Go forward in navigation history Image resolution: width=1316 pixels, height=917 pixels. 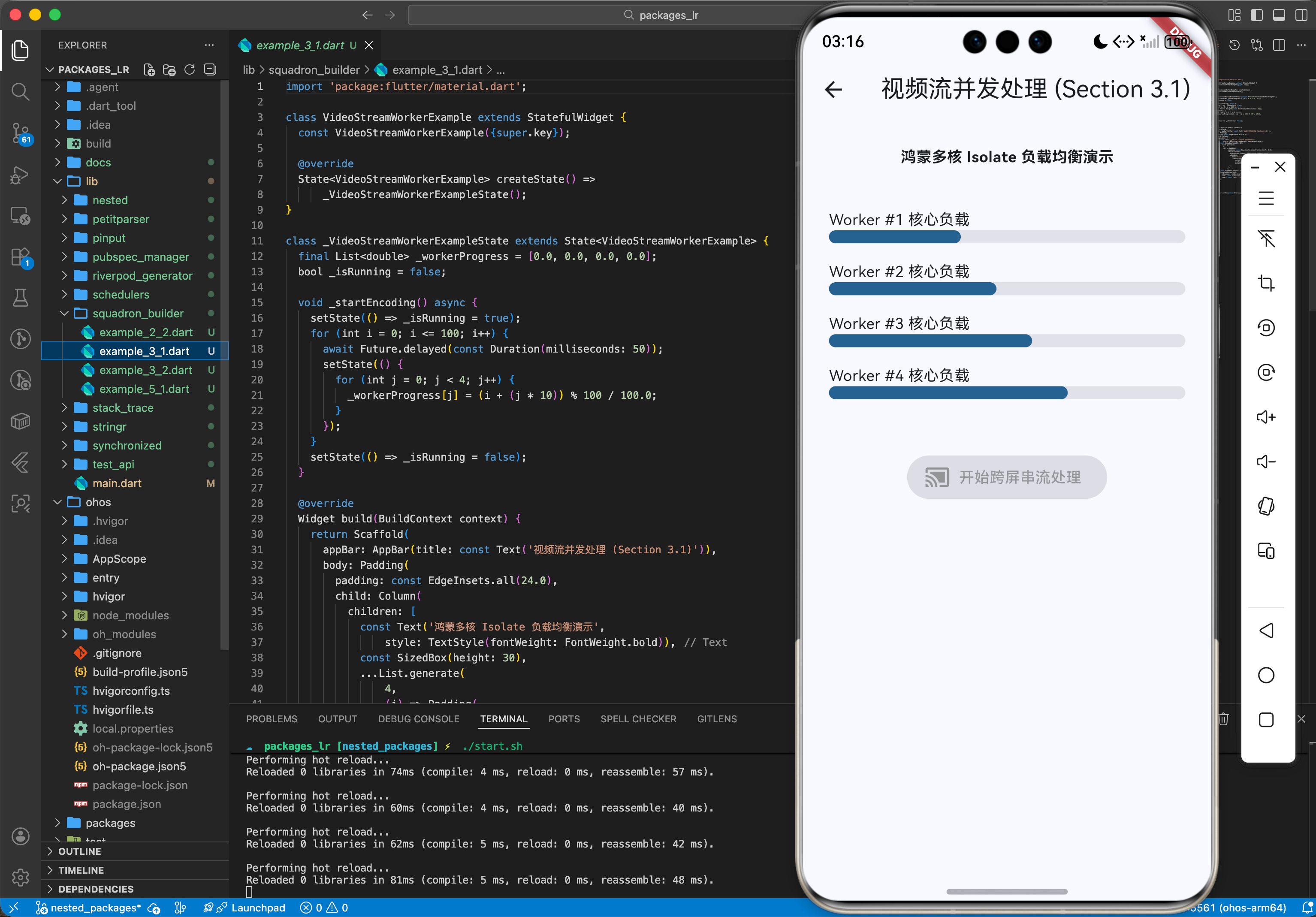[390, 15]
